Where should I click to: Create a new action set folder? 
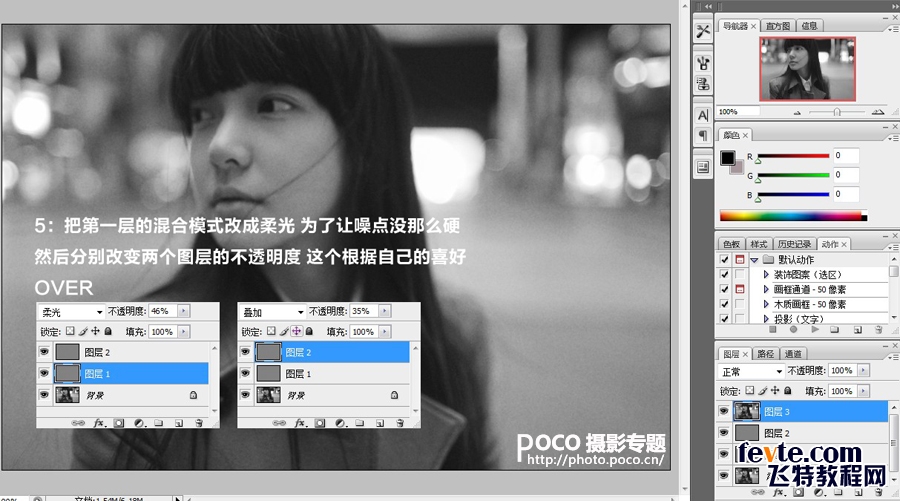(835, 330)
